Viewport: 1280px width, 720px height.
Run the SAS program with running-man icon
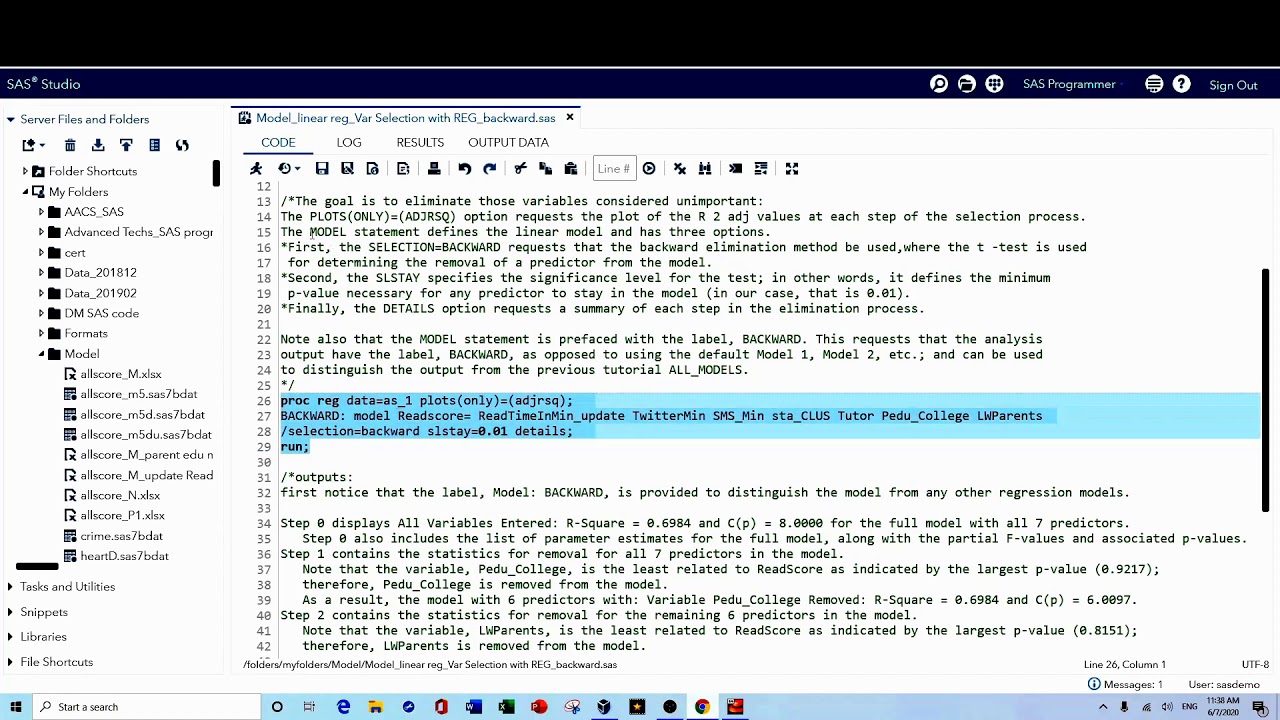coord(256,169)
